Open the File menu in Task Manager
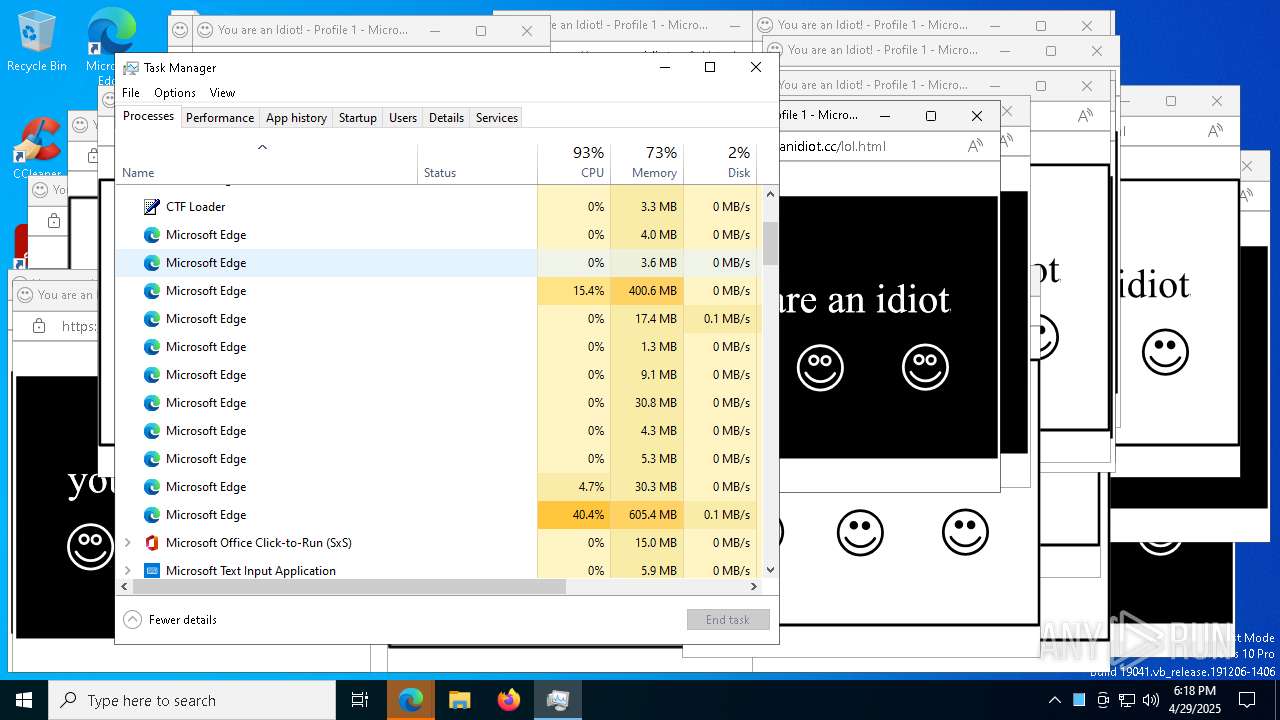The width and height of the screenshot is (1280, 720). tap(131, 93)
